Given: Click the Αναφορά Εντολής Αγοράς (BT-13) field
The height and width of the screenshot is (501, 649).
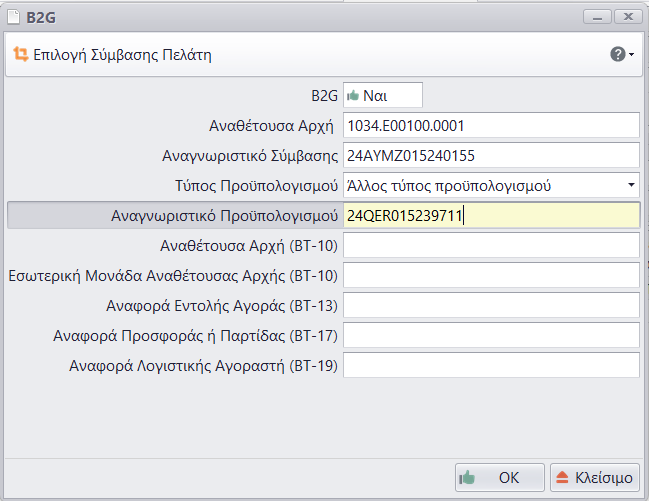Looking at the screenshot, I should point(490,305).
